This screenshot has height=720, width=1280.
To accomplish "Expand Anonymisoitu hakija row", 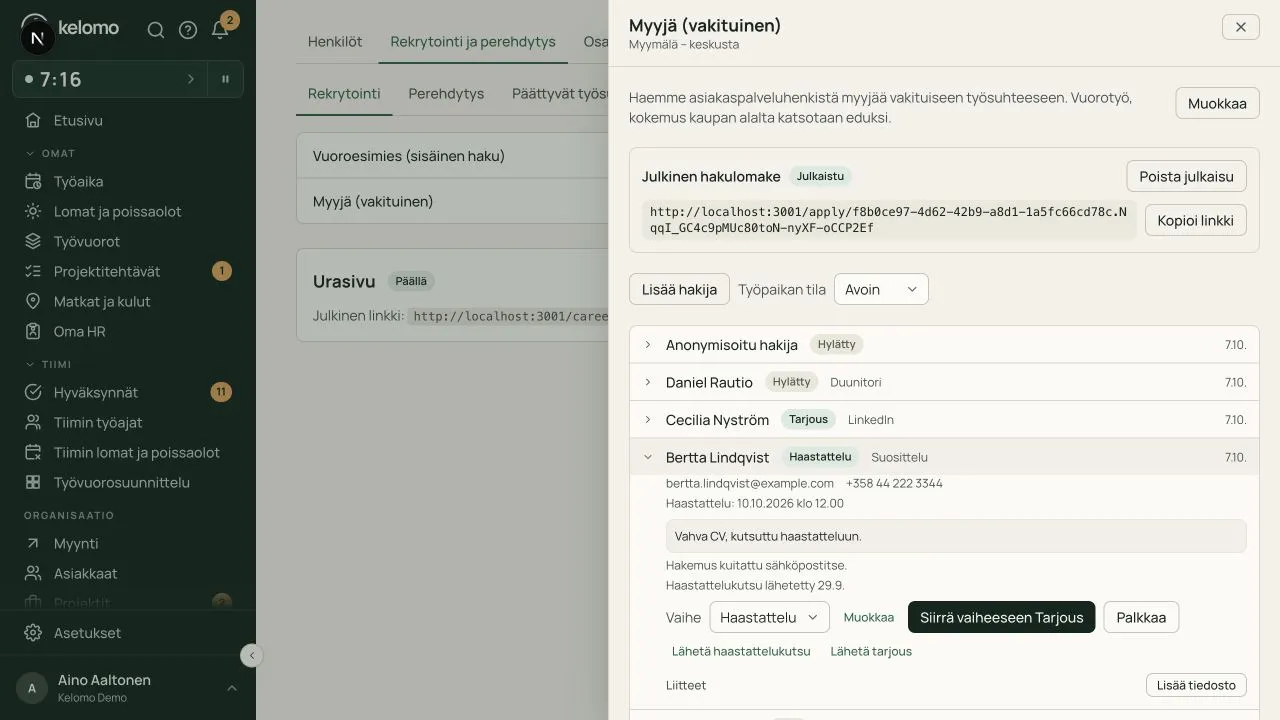I will pos(944,344).
